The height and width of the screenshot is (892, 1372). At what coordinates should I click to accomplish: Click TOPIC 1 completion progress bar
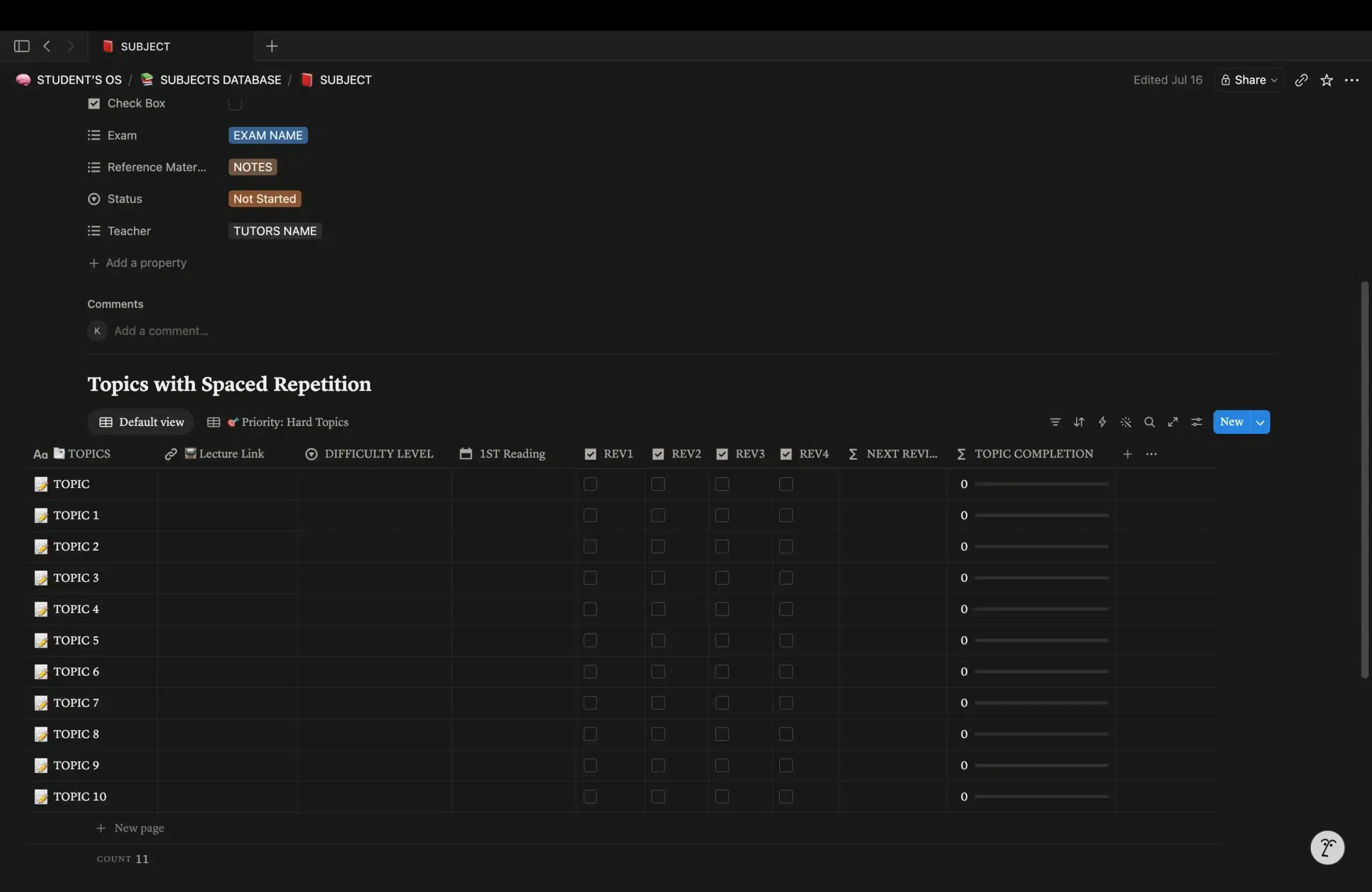pyautogui.click(x=1042, y=515)
